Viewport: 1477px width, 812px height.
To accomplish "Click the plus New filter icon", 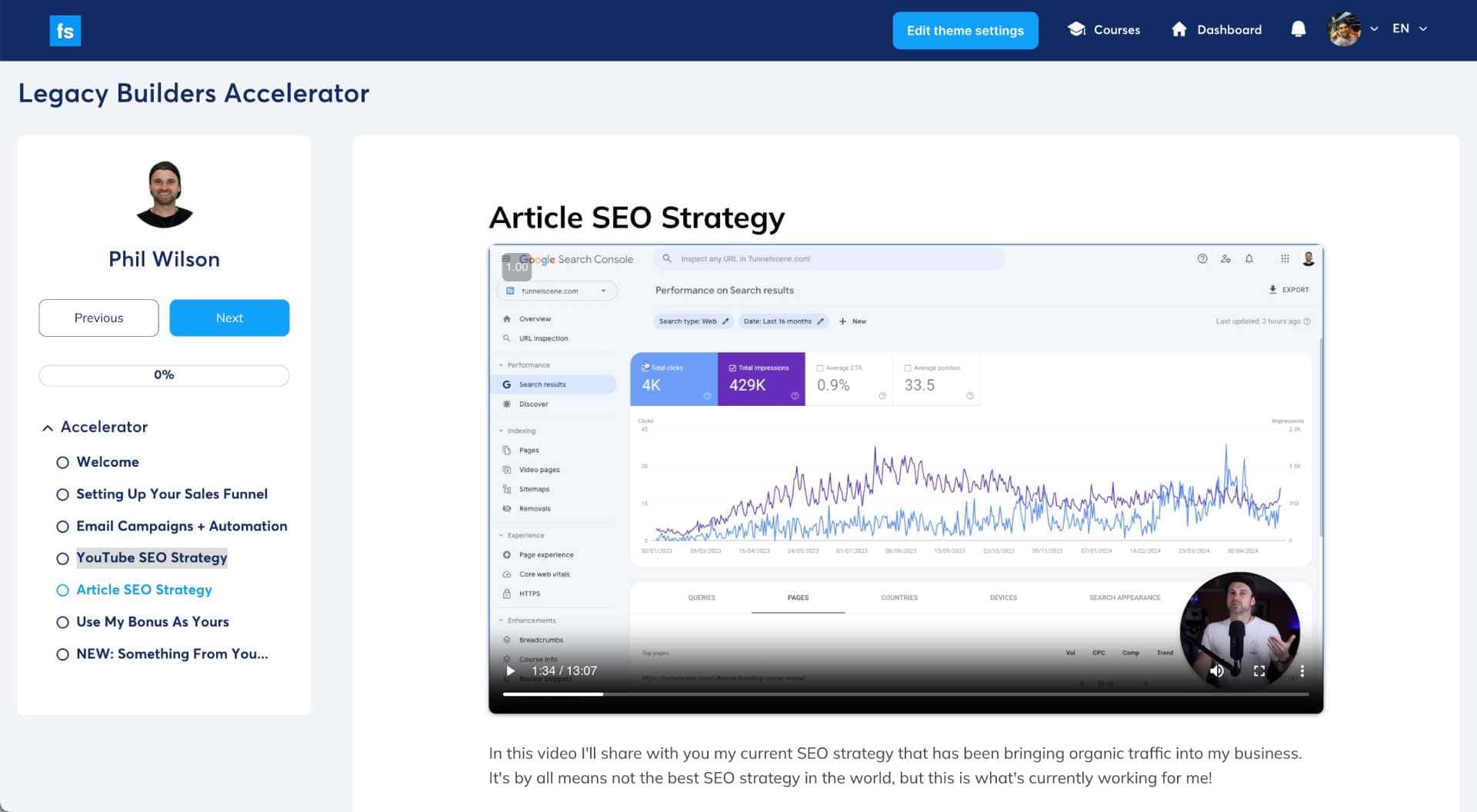I will coord(842,321).
